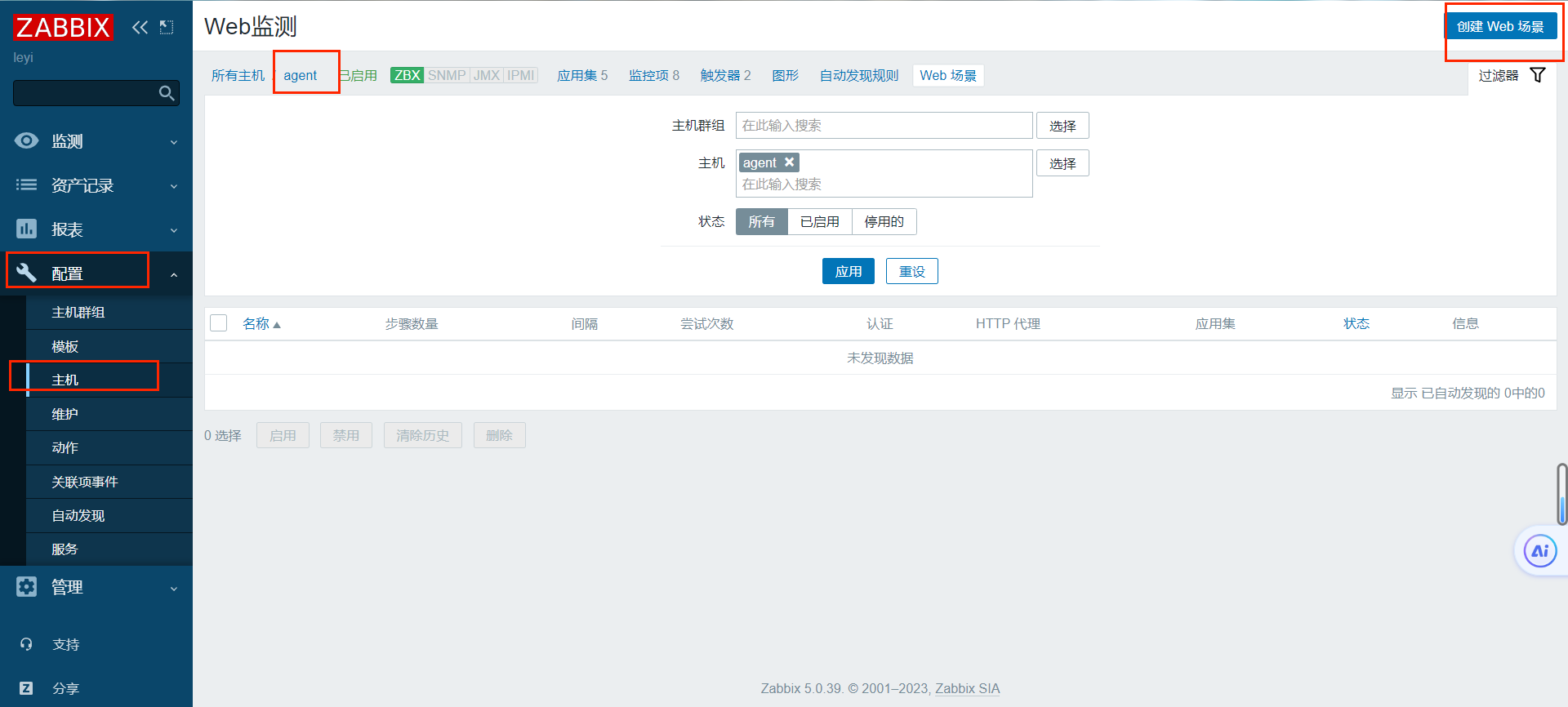The image size is (1568, 707).
Task: Check the select-all checkbox in table header
Action: point(218,323)
